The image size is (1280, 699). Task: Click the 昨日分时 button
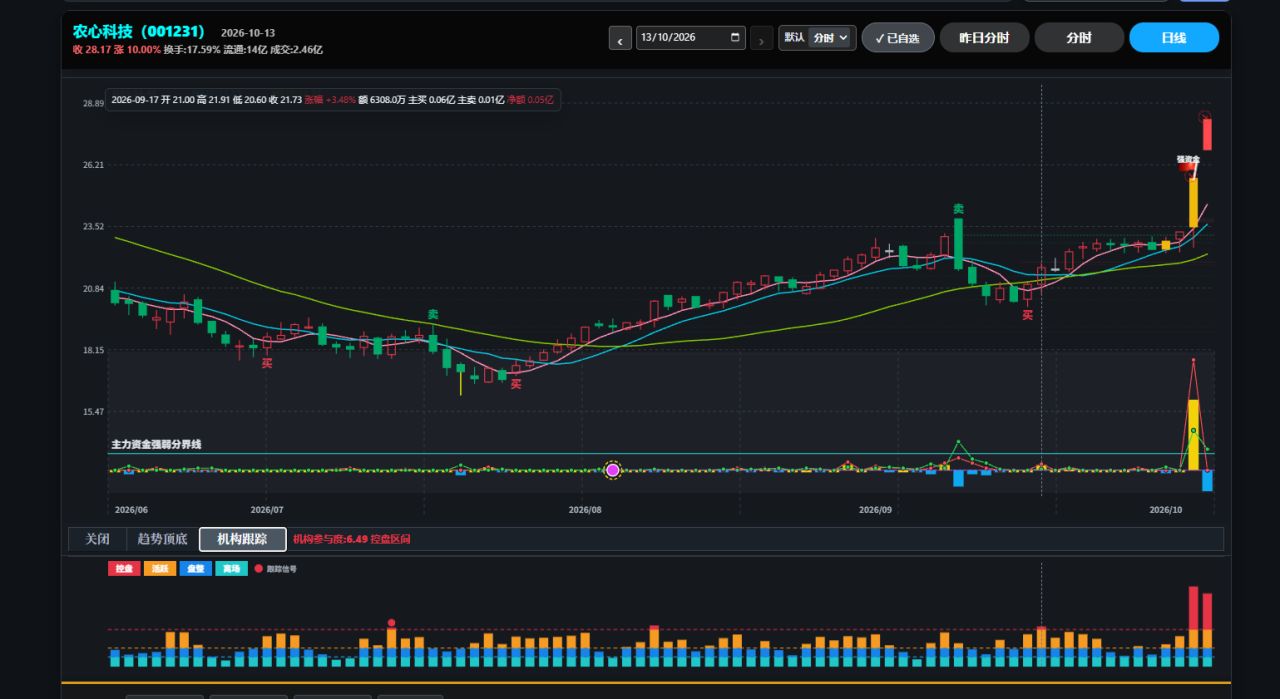984,38
